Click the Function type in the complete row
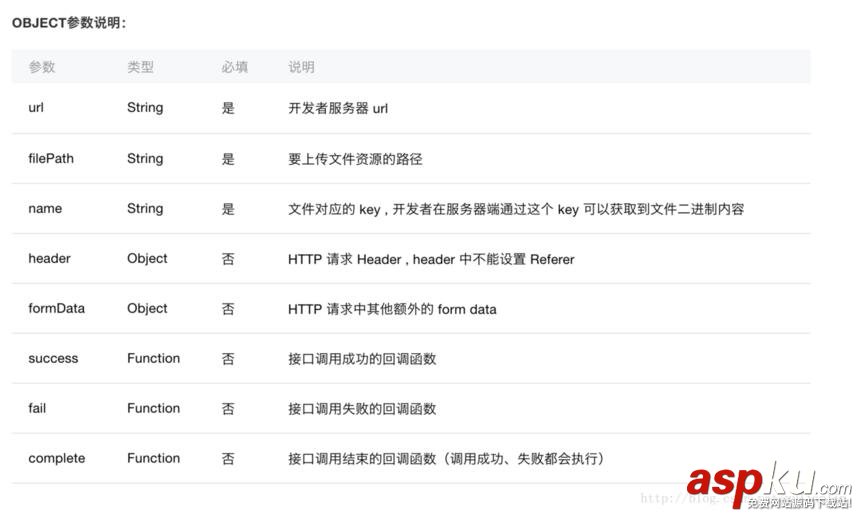Screen dimensions: 857x515 [154, 458]
